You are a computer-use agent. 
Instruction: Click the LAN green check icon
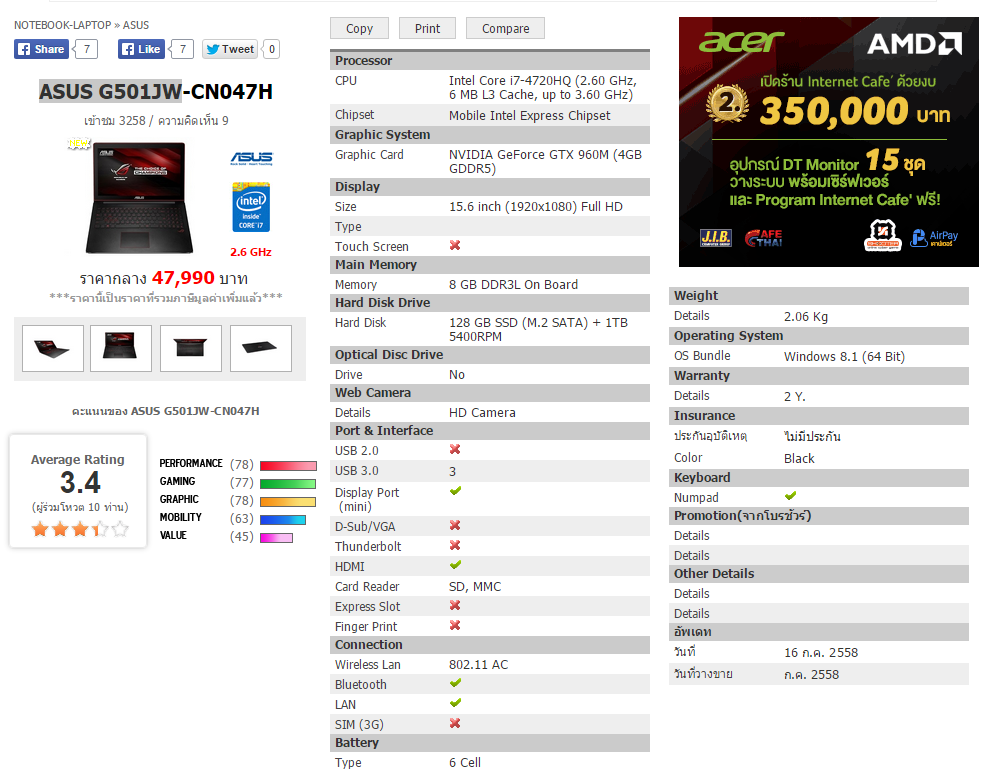coord(455,703)
